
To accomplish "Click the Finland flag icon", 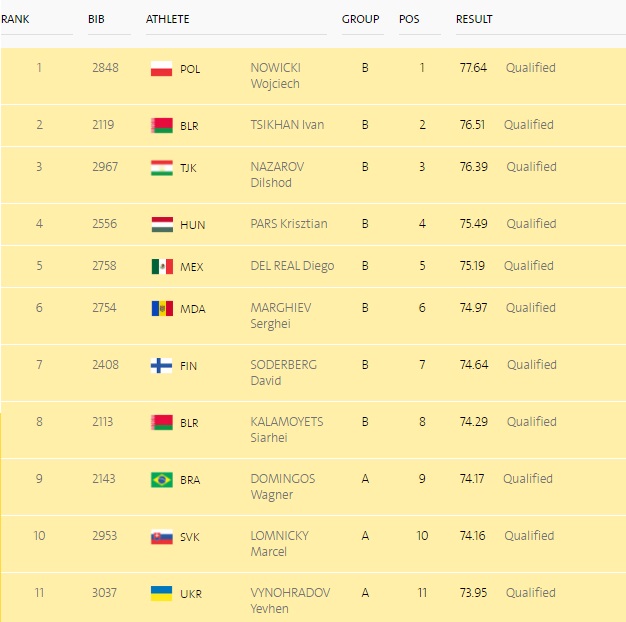I will coord(161,366).
